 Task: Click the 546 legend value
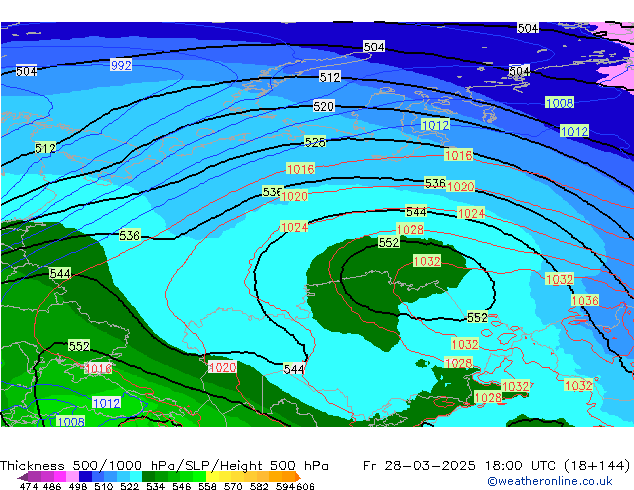pyautogui.click(x=182, y=486)
